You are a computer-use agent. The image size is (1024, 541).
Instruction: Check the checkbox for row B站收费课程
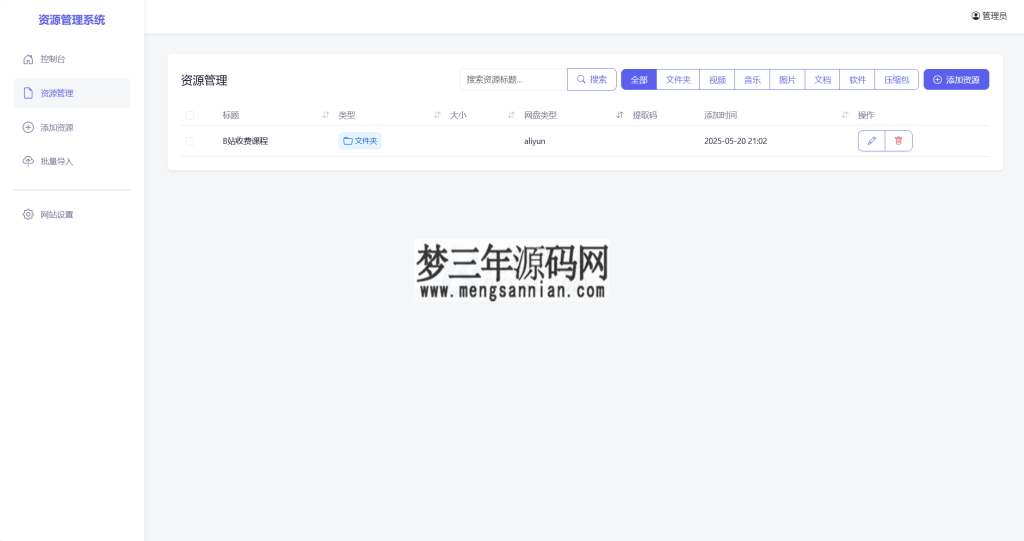coord(189,140)
